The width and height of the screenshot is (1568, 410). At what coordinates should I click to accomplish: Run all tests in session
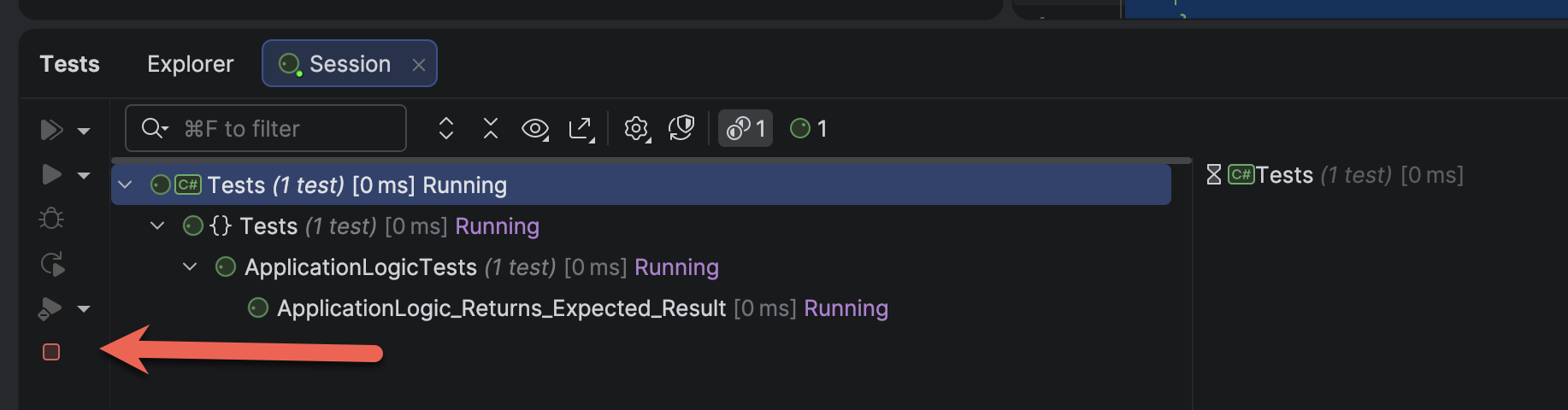pyautogui.click(x=50, y=130)
